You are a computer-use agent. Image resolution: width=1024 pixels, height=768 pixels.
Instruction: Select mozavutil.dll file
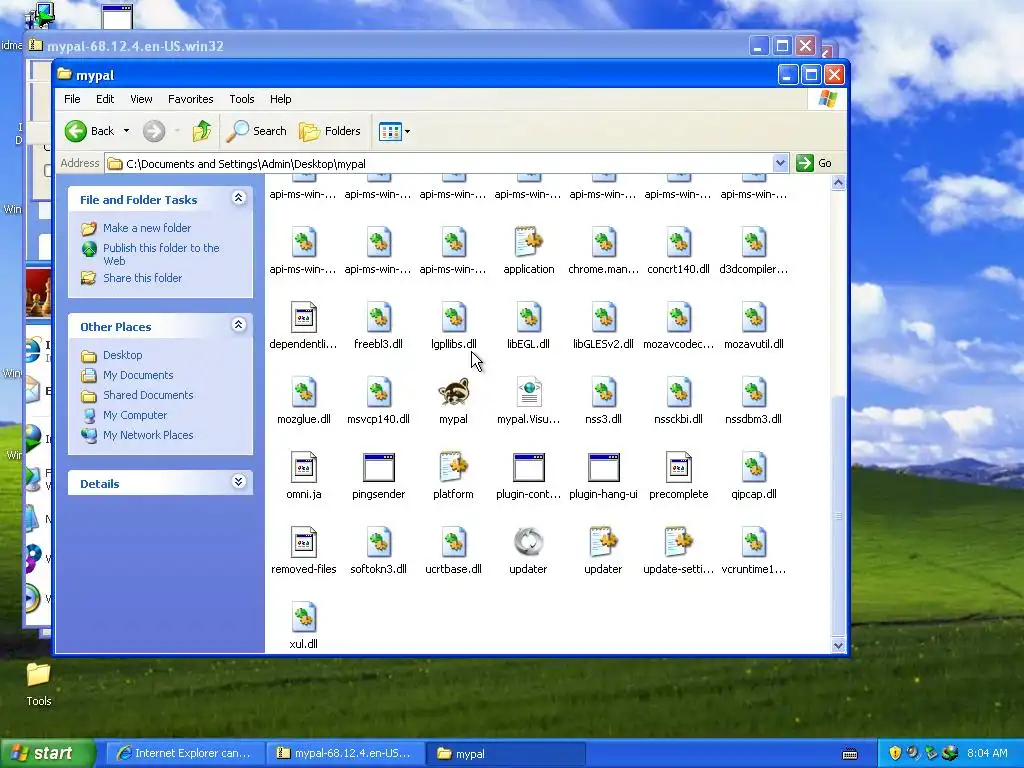tap(754, 317)
